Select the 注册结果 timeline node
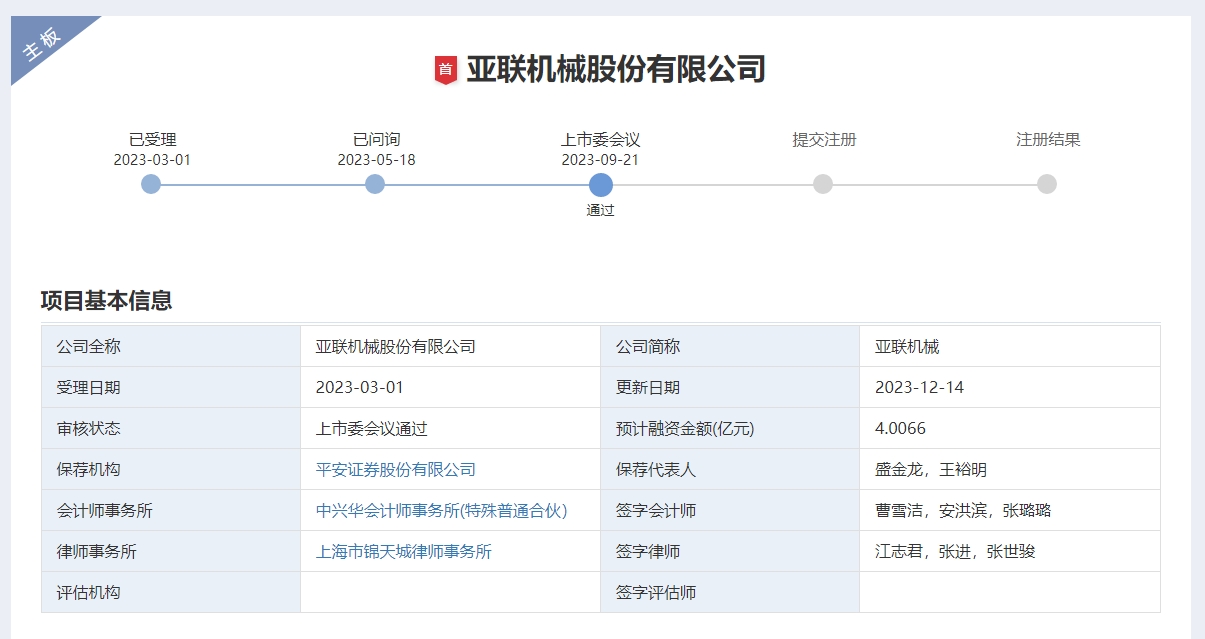This screenshot has height=639, width=1205. point(1047,184)
